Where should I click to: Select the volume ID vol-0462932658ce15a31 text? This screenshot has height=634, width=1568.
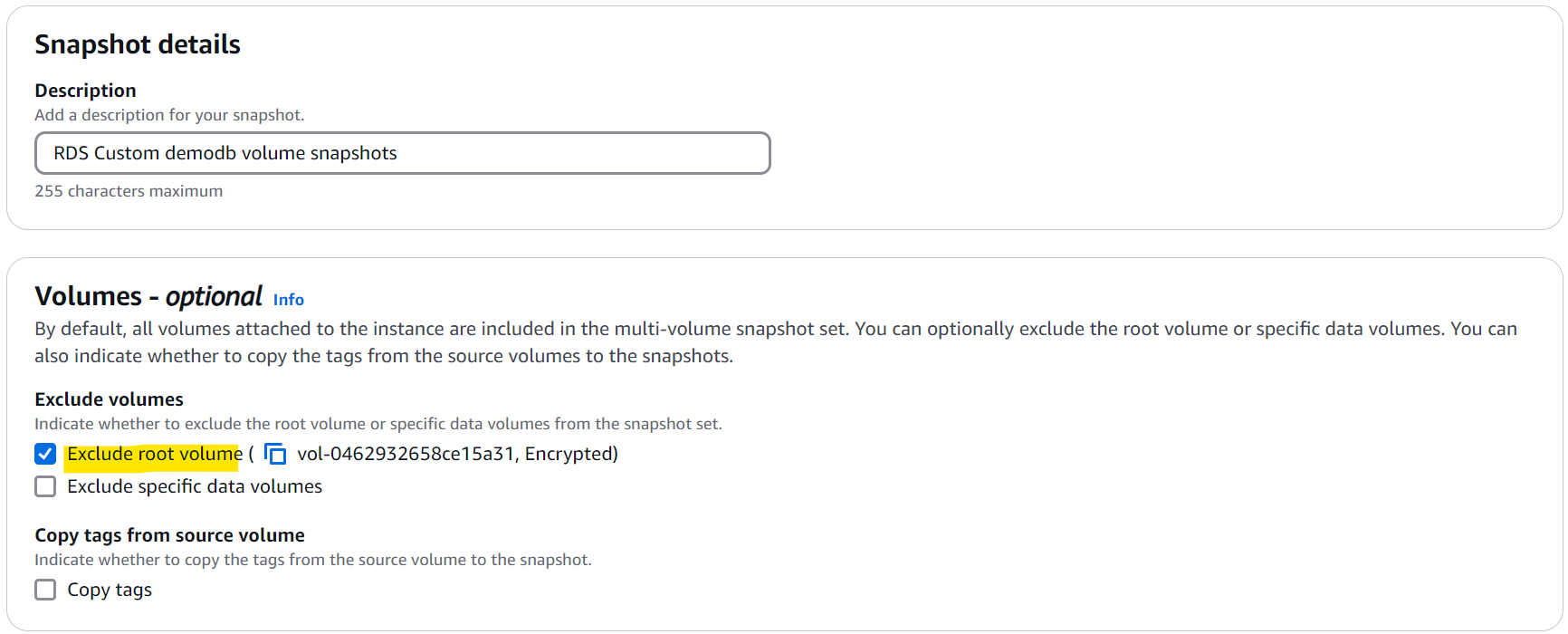pos(406,454)
